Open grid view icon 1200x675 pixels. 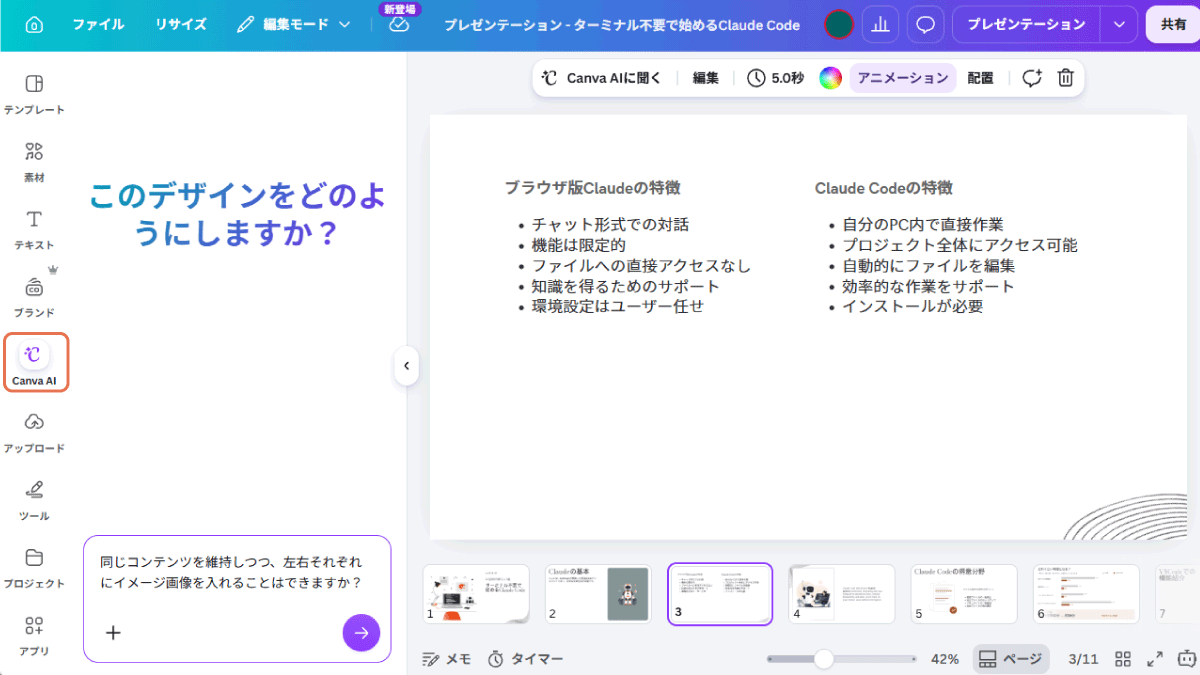pyautogui.click(x=1123, y=659)
